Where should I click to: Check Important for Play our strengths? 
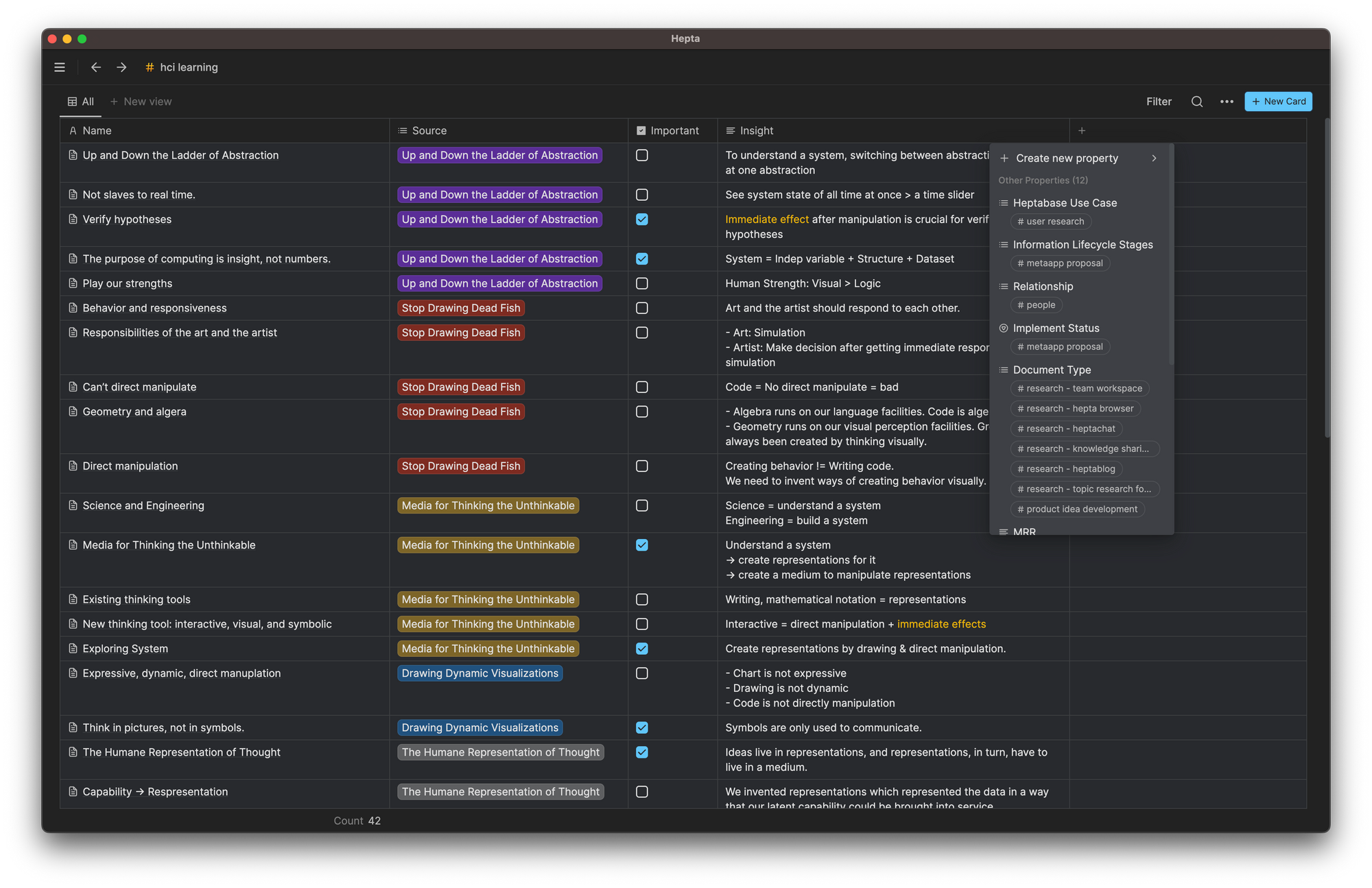pyautogui.click(x=641, y=283)
